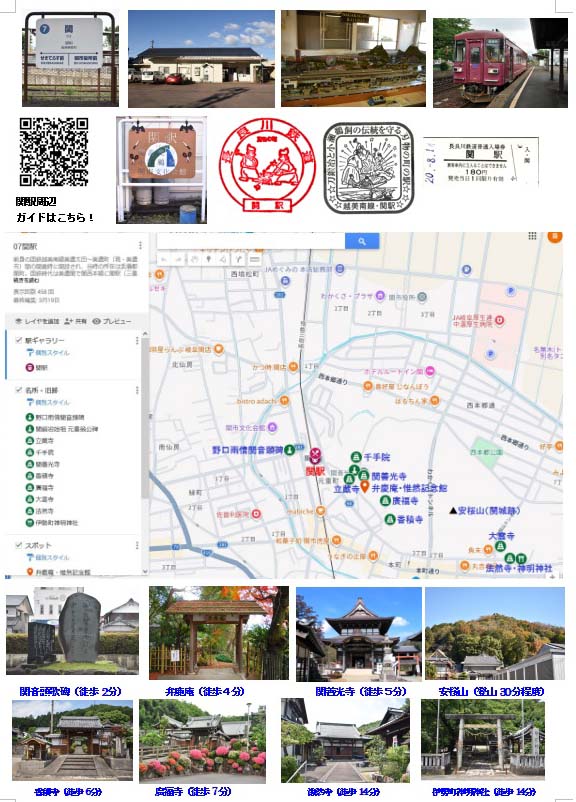576x802 pixels.
Task: Select 千手院 in the layer list
Action: pyautogui.click(x=40, y=452)
